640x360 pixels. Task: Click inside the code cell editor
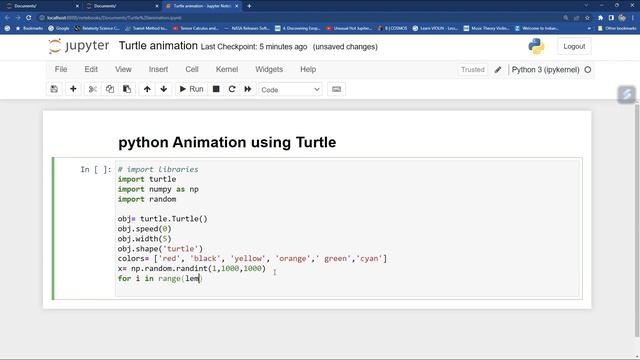(347, 229)
